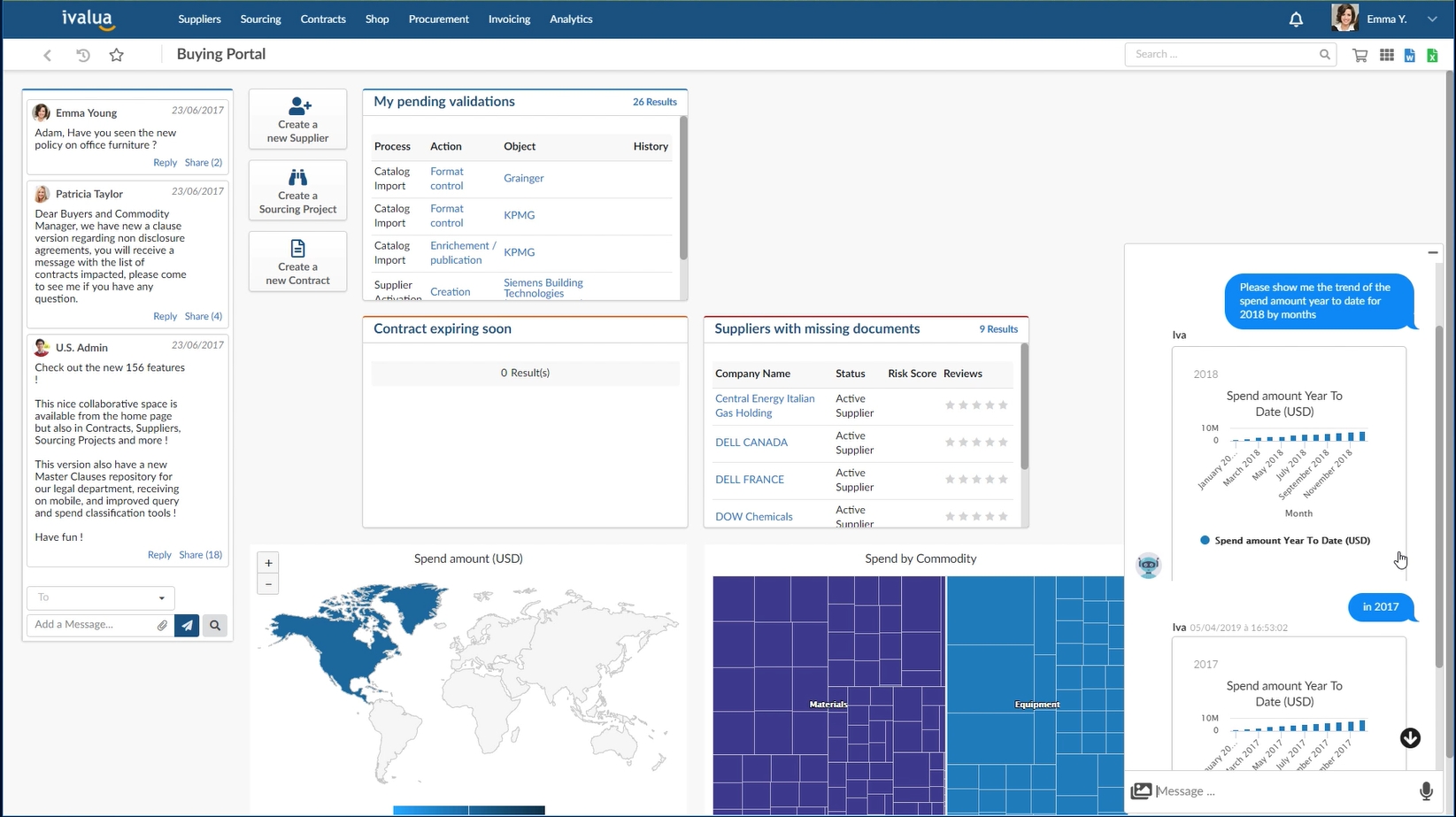Open the Contracts menu
Image resolution: width=1456 pixels, height=817 pixels.
pyautogui.click(x=323, y=19)
